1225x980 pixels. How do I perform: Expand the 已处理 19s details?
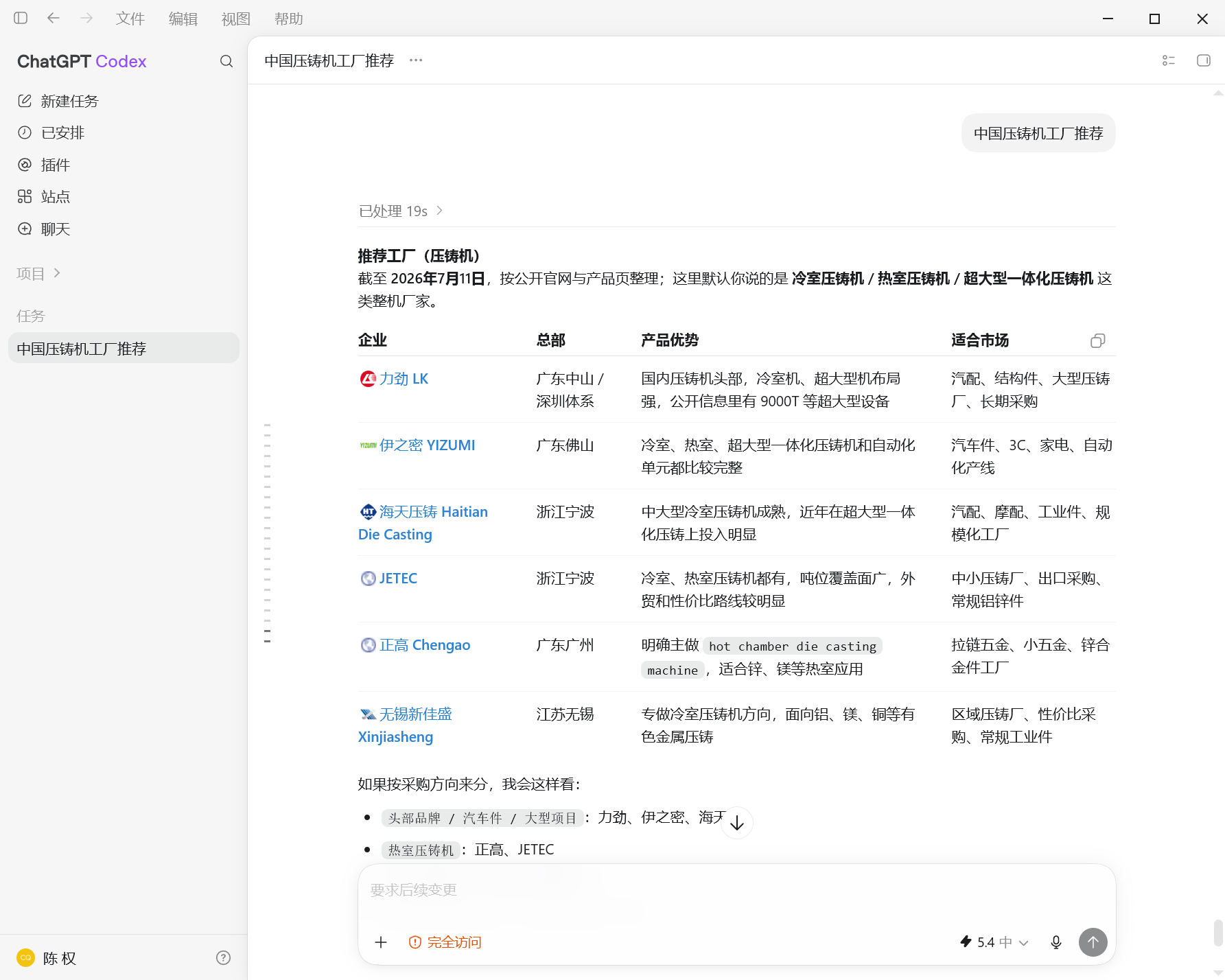pyautogui.click(x=401, y=211)
